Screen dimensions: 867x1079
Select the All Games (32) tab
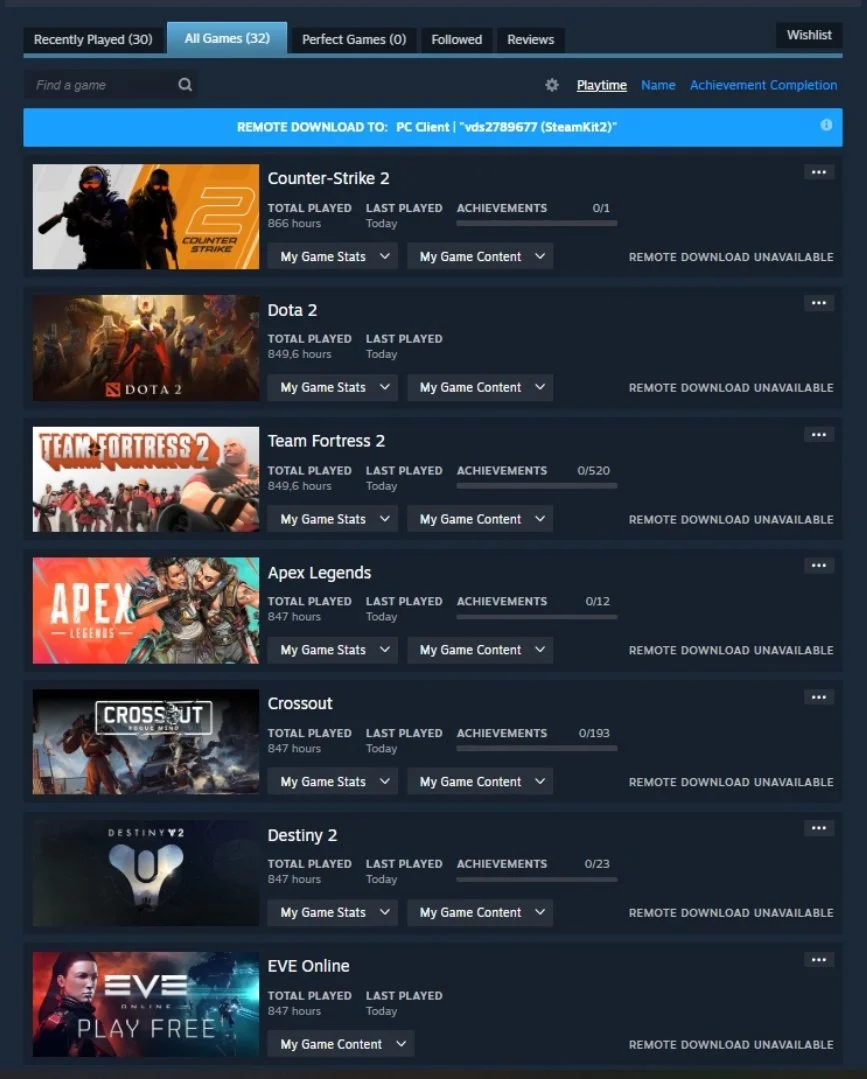227,39
